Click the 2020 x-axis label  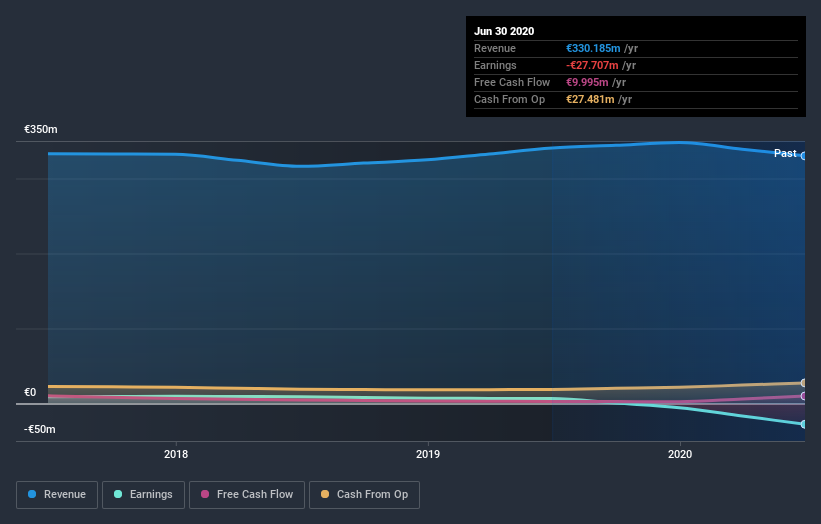(680, 454)
